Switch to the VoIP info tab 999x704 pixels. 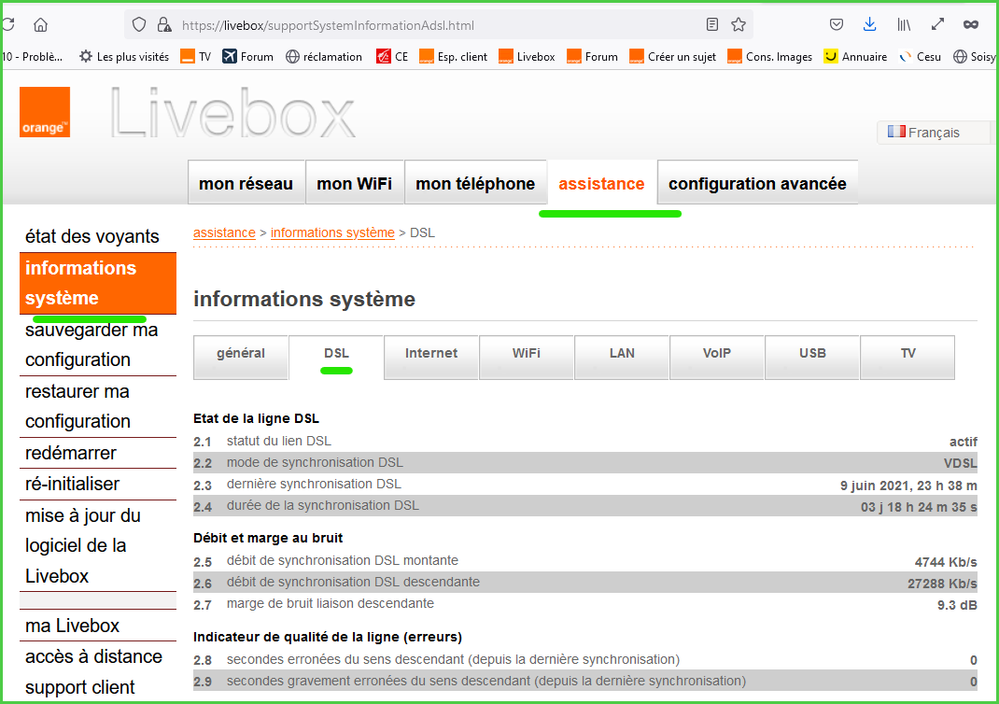pos(717,357)
